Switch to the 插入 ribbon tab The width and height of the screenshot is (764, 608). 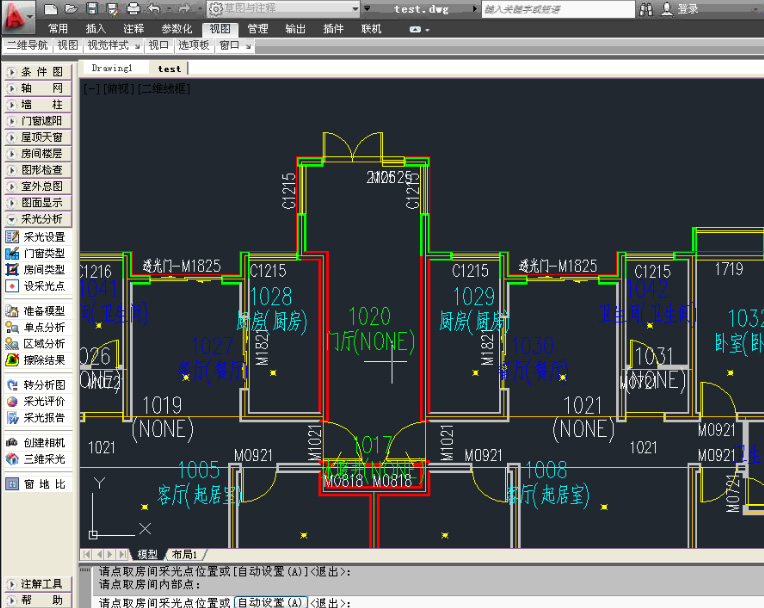click(96, 29)
